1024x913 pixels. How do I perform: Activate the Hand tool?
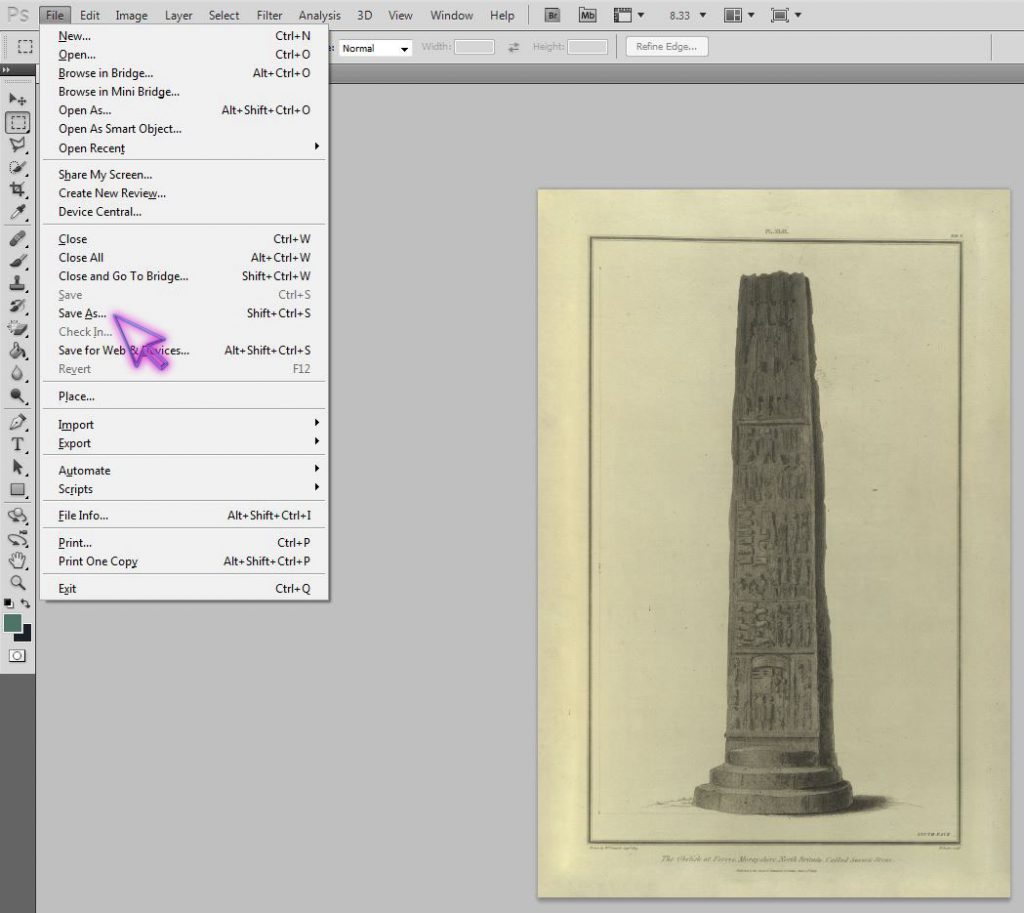(18, 560)
